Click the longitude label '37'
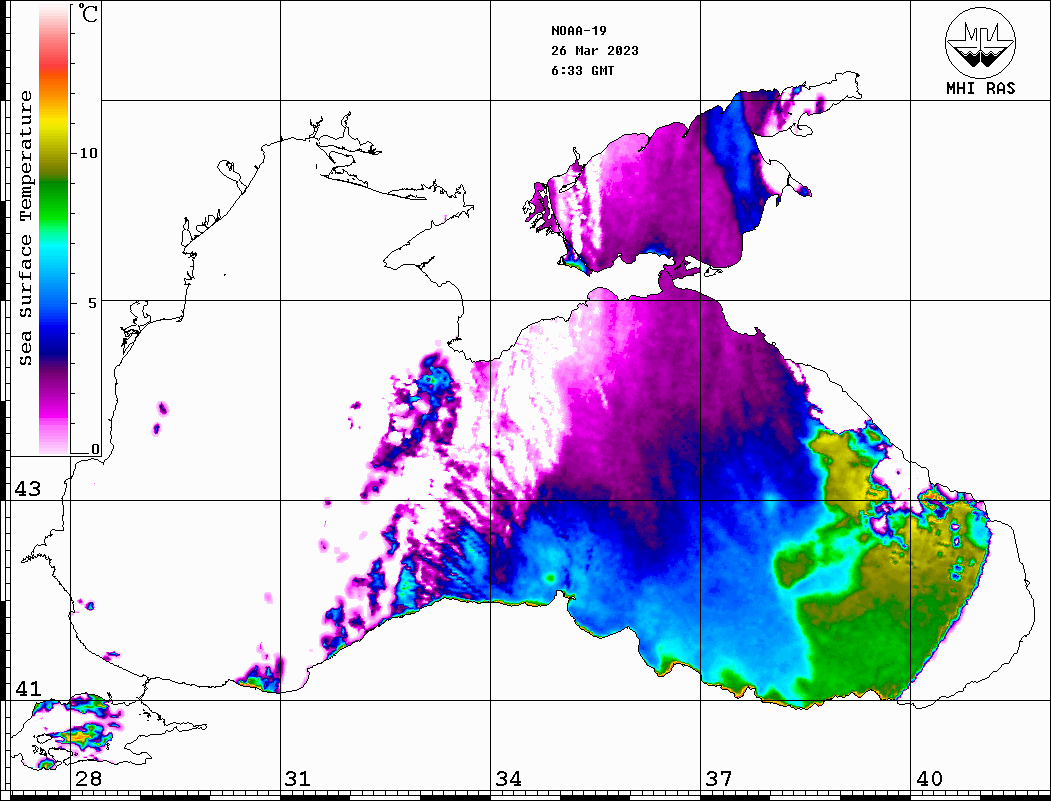Viewport: 1051px width, 801px height. point(719,779)
